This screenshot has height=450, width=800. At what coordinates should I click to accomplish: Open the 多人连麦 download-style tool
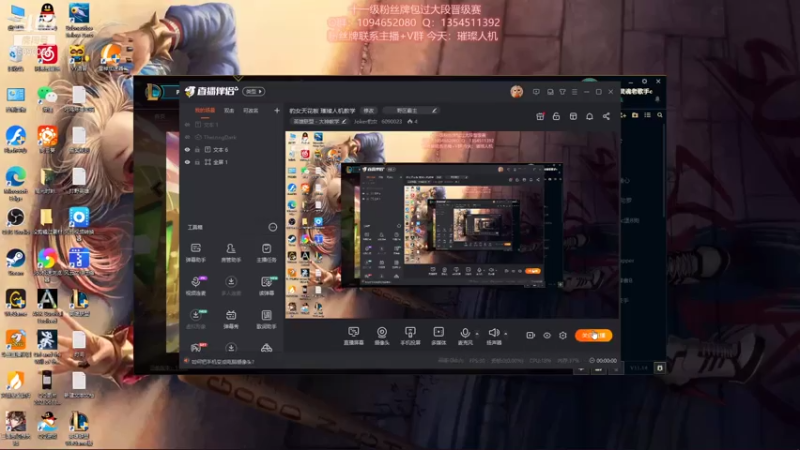click(231, 286)
